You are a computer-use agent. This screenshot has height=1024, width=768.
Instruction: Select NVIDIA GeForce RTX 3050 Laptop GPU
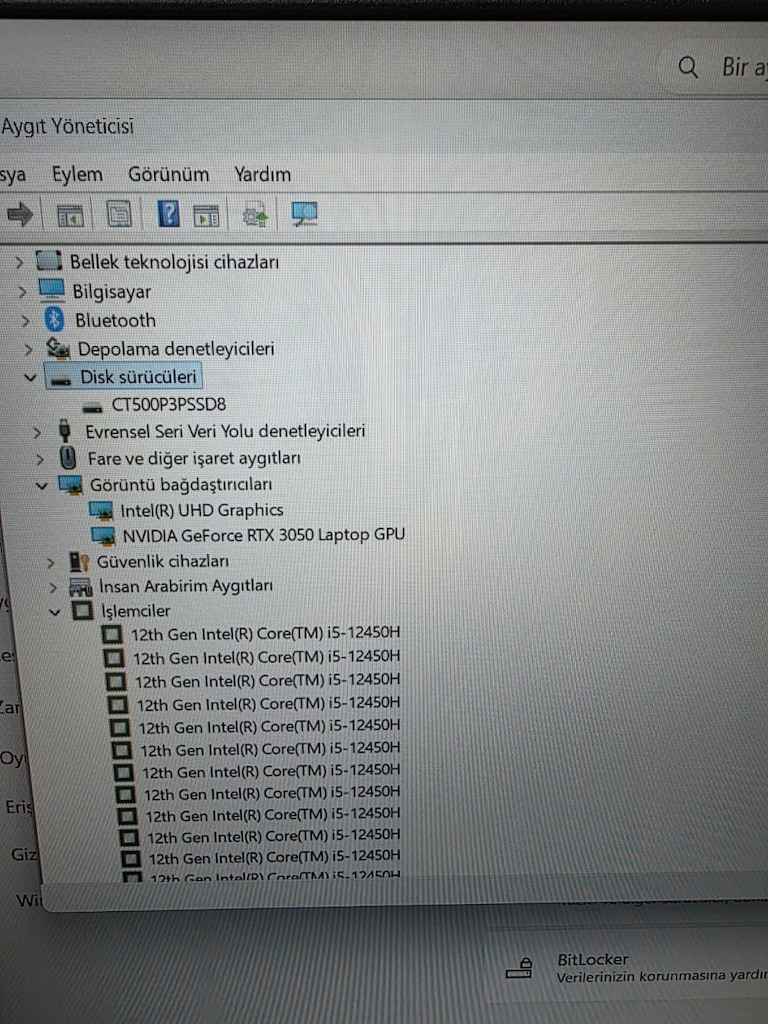[264, 535]
